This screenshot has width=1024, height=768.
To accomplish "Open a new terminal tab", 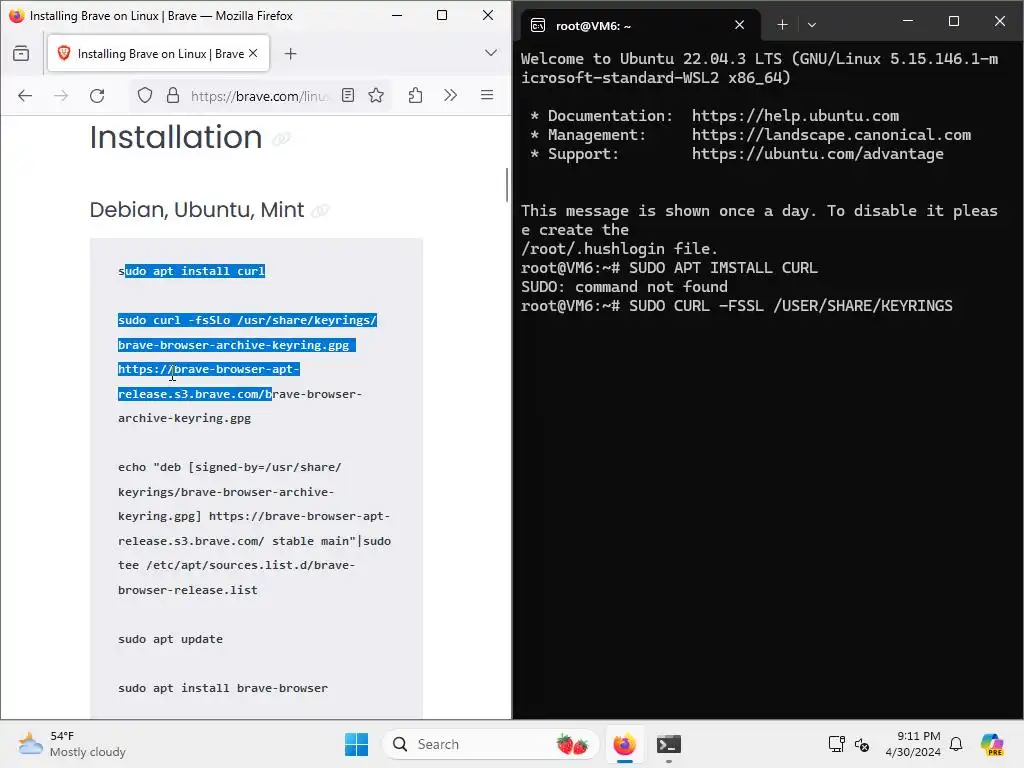I will click(x=782, y=25).
